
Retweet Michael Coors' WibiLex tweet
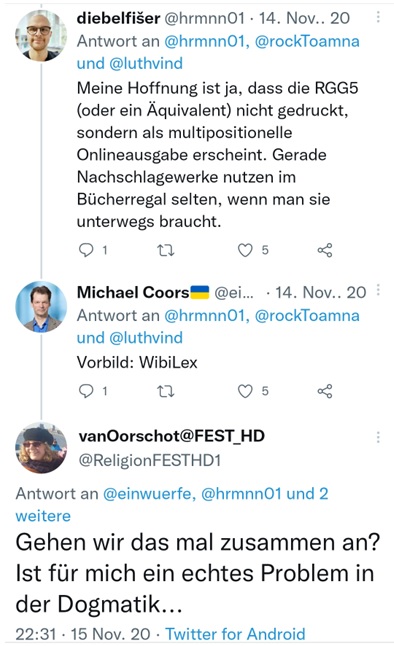[x=166, y=391]
